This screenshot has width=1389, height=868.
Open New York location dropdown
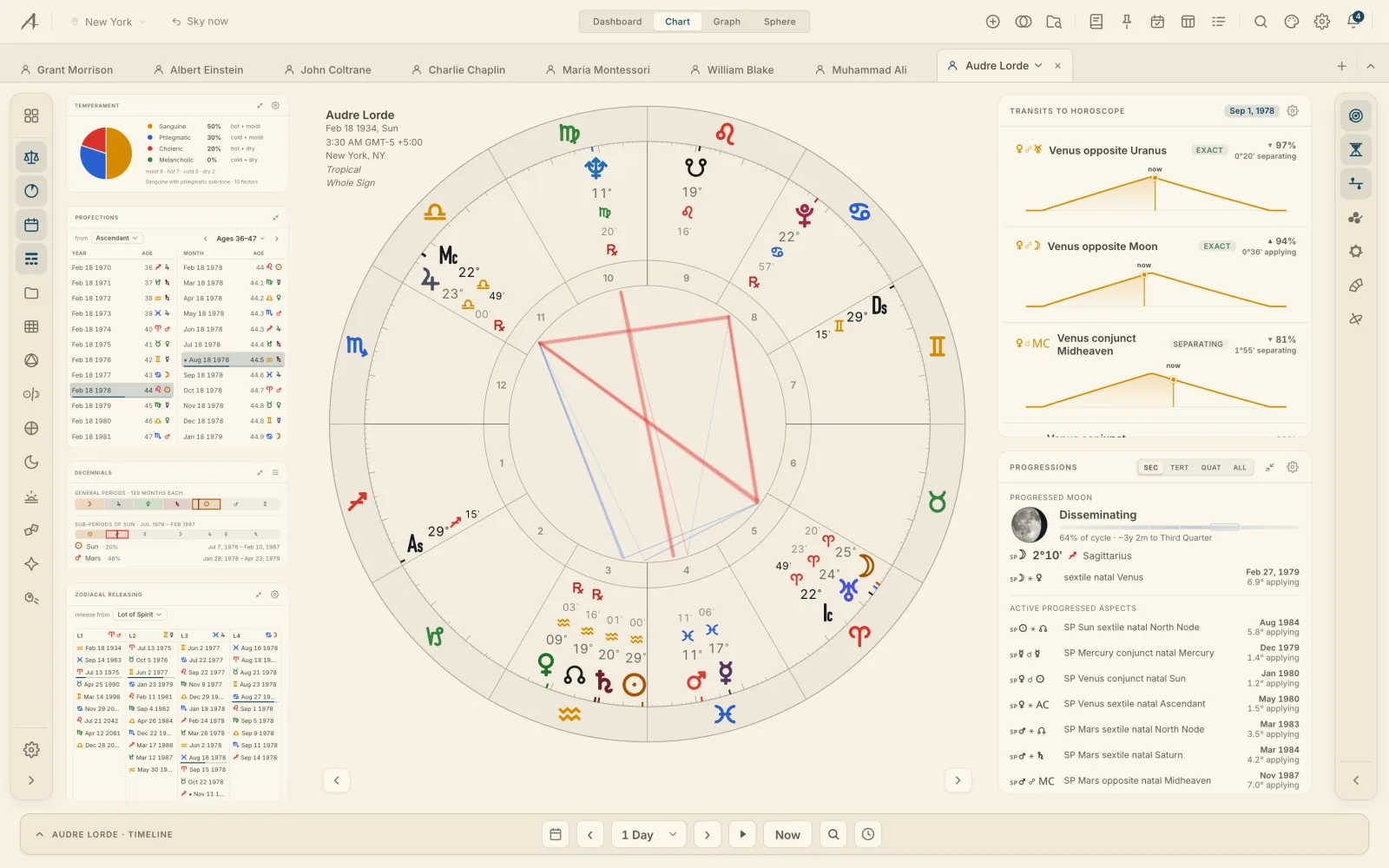[x=109, y=22]
